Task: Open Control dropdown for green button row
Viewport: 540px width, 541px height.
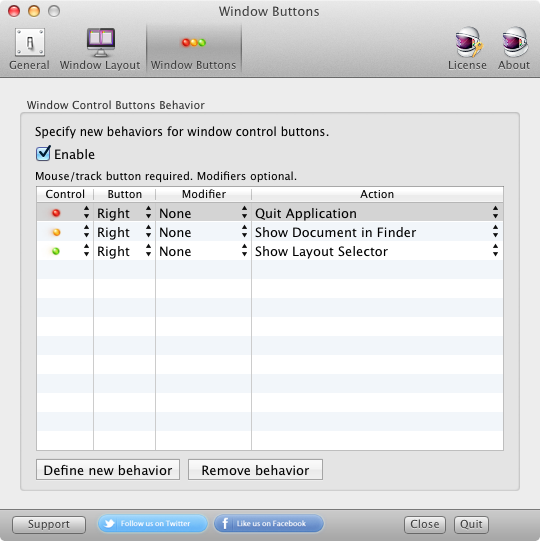Action: pos(65,251)
